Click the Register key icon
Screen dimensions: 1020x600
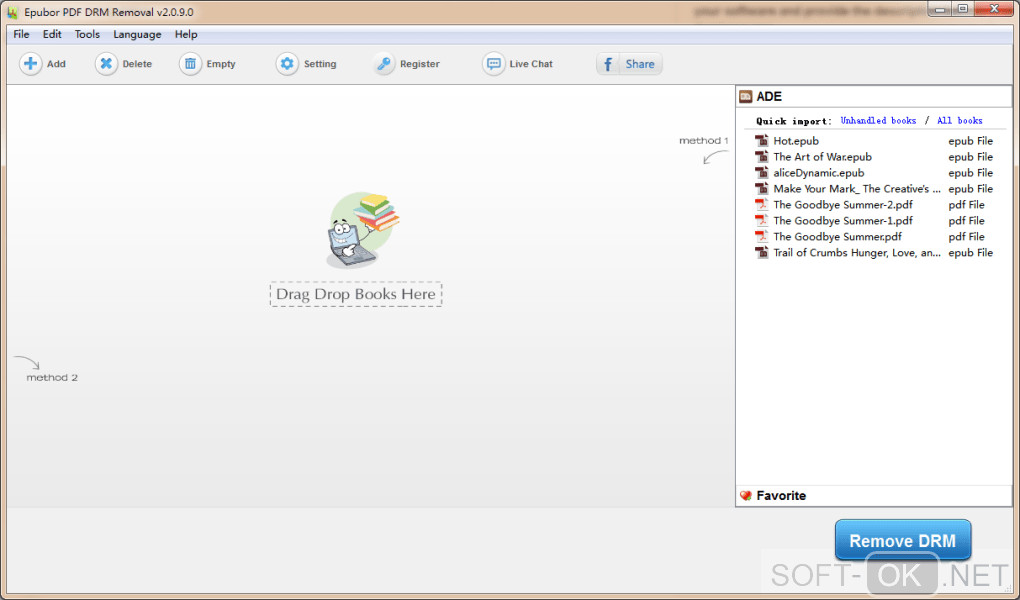[x=384, y=64]
